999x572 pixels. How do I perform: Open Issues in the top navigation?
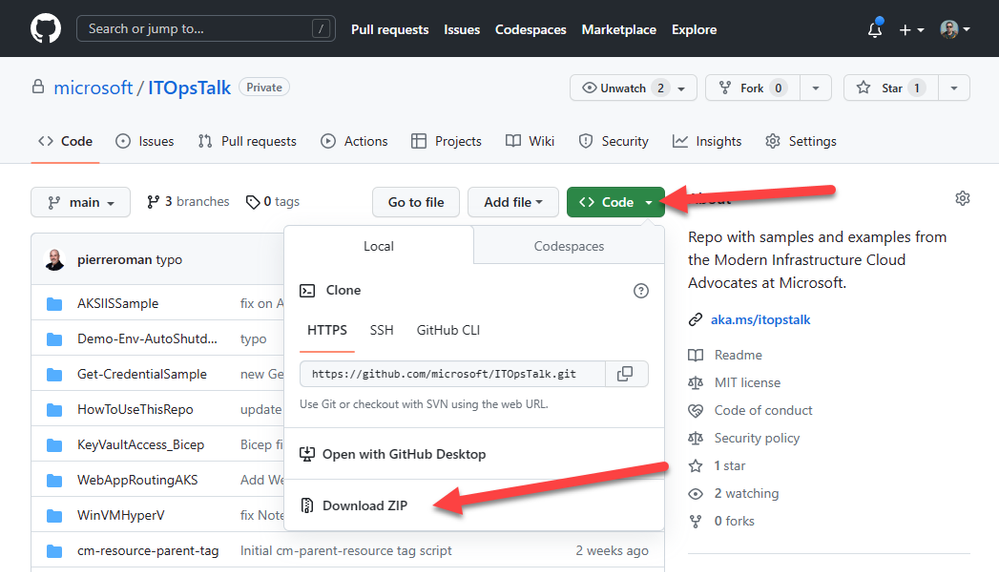click(x=462, y=29)
